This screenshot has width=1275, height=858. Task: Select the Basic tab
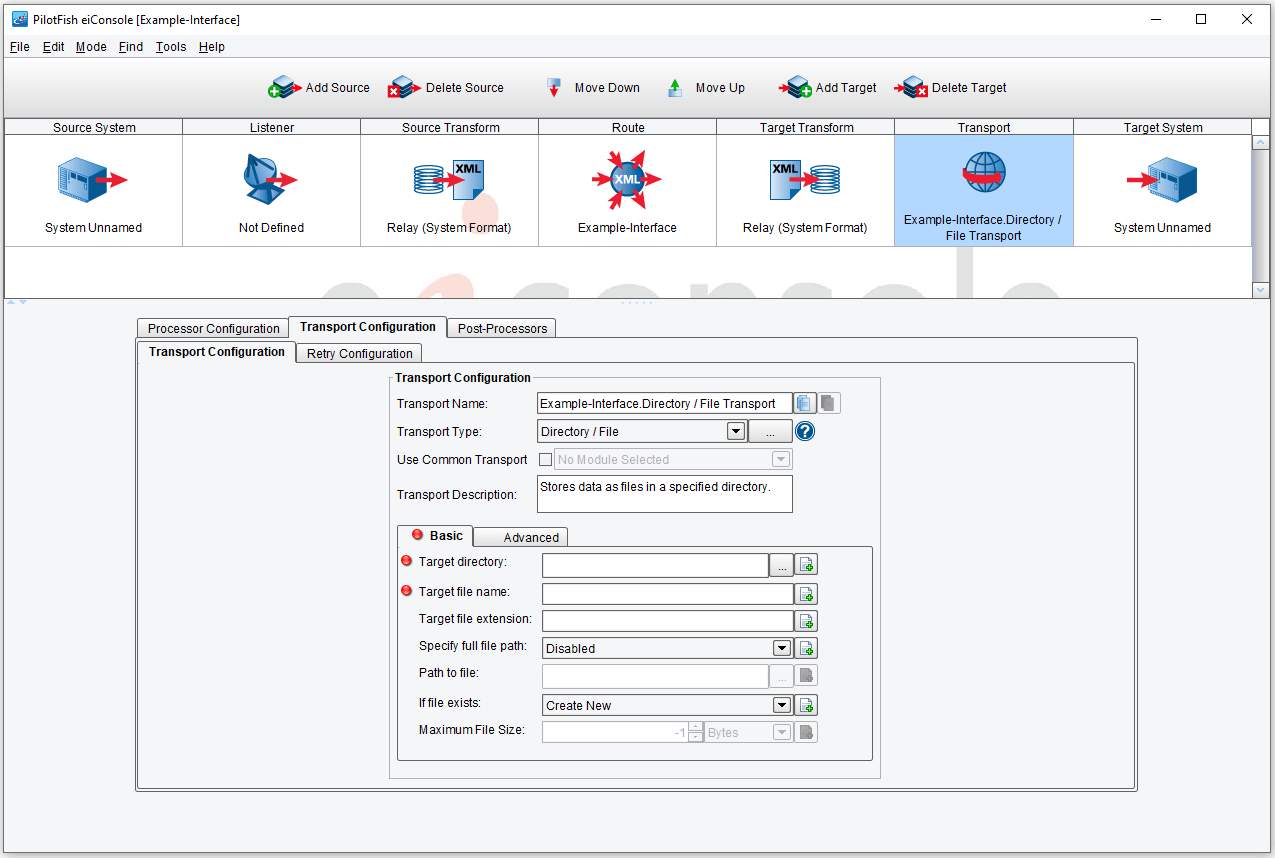click(436, 536)
